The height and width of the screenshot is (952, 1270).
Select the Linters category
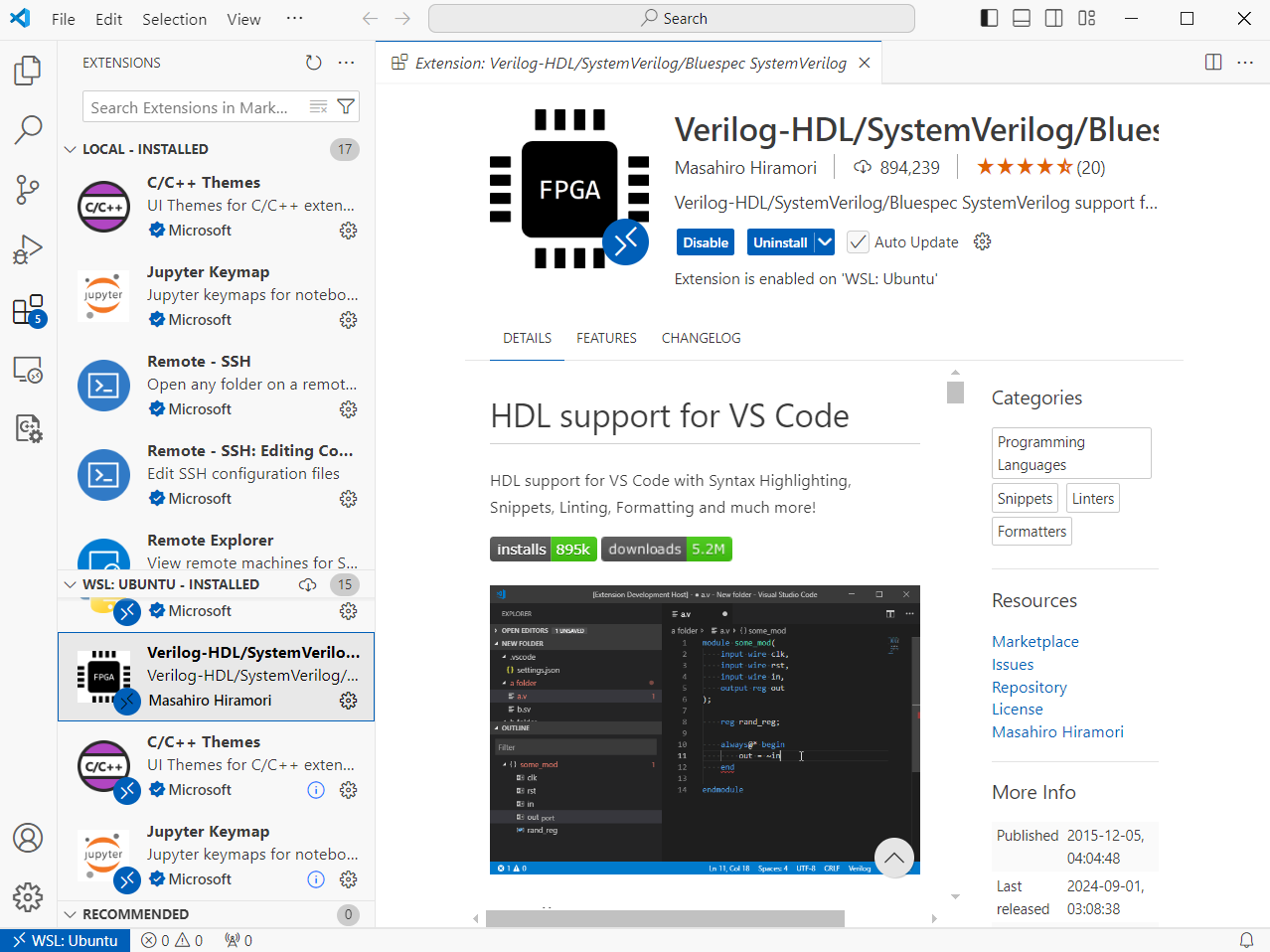[1093, 499]
